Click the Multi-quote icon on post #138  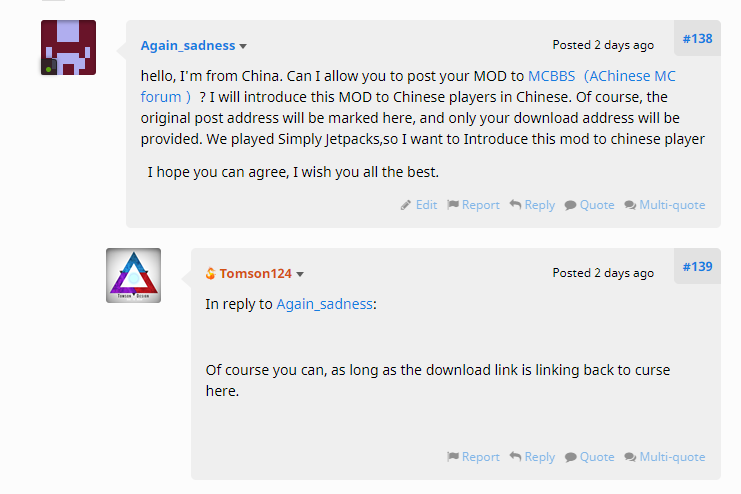(x=630, y=205)
